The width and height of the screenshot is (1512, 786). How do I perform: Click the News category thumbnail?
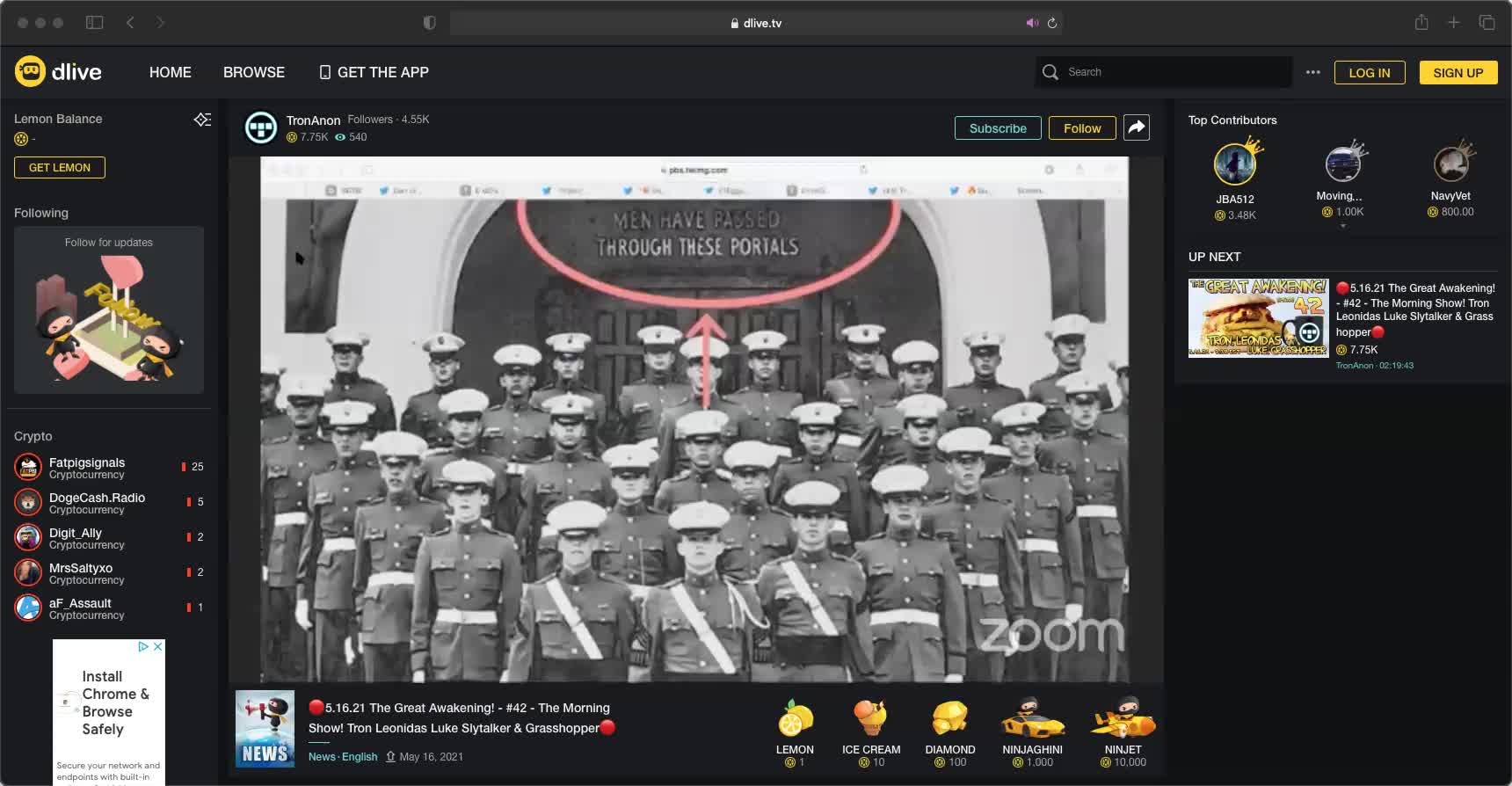(x=265, y=729)
